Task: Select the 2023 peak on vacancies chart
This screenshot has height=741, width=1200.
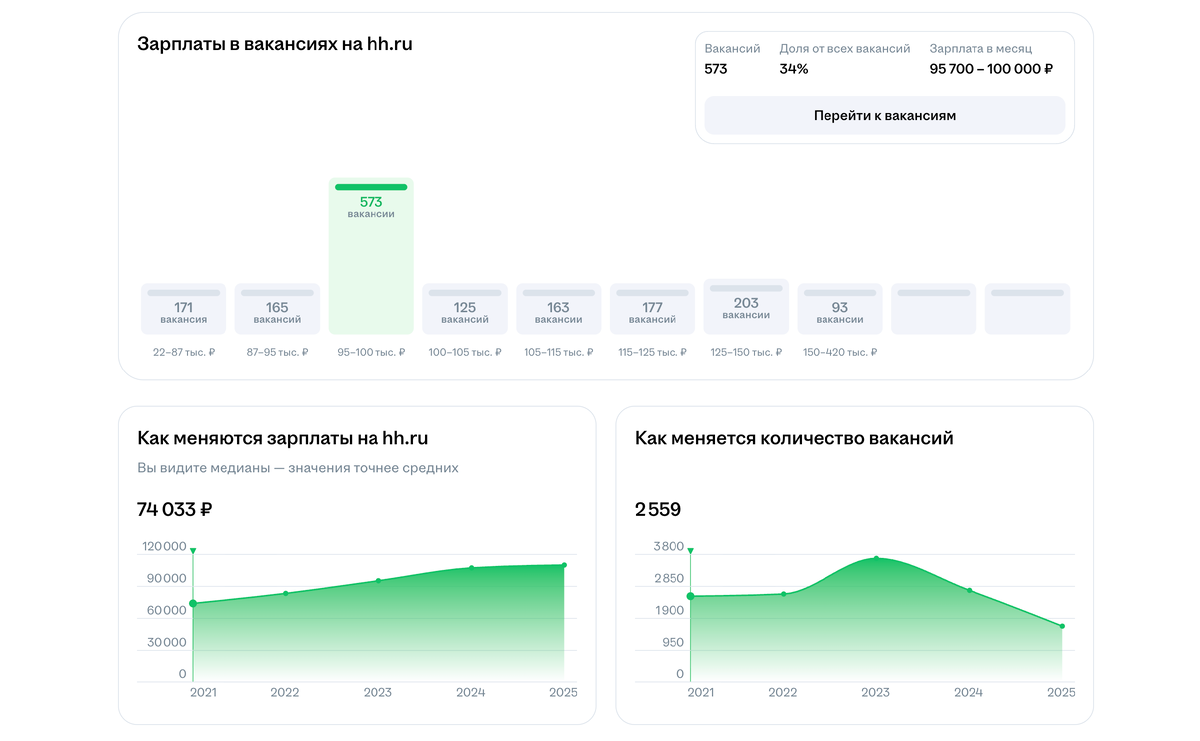Action: coord(876,558)
